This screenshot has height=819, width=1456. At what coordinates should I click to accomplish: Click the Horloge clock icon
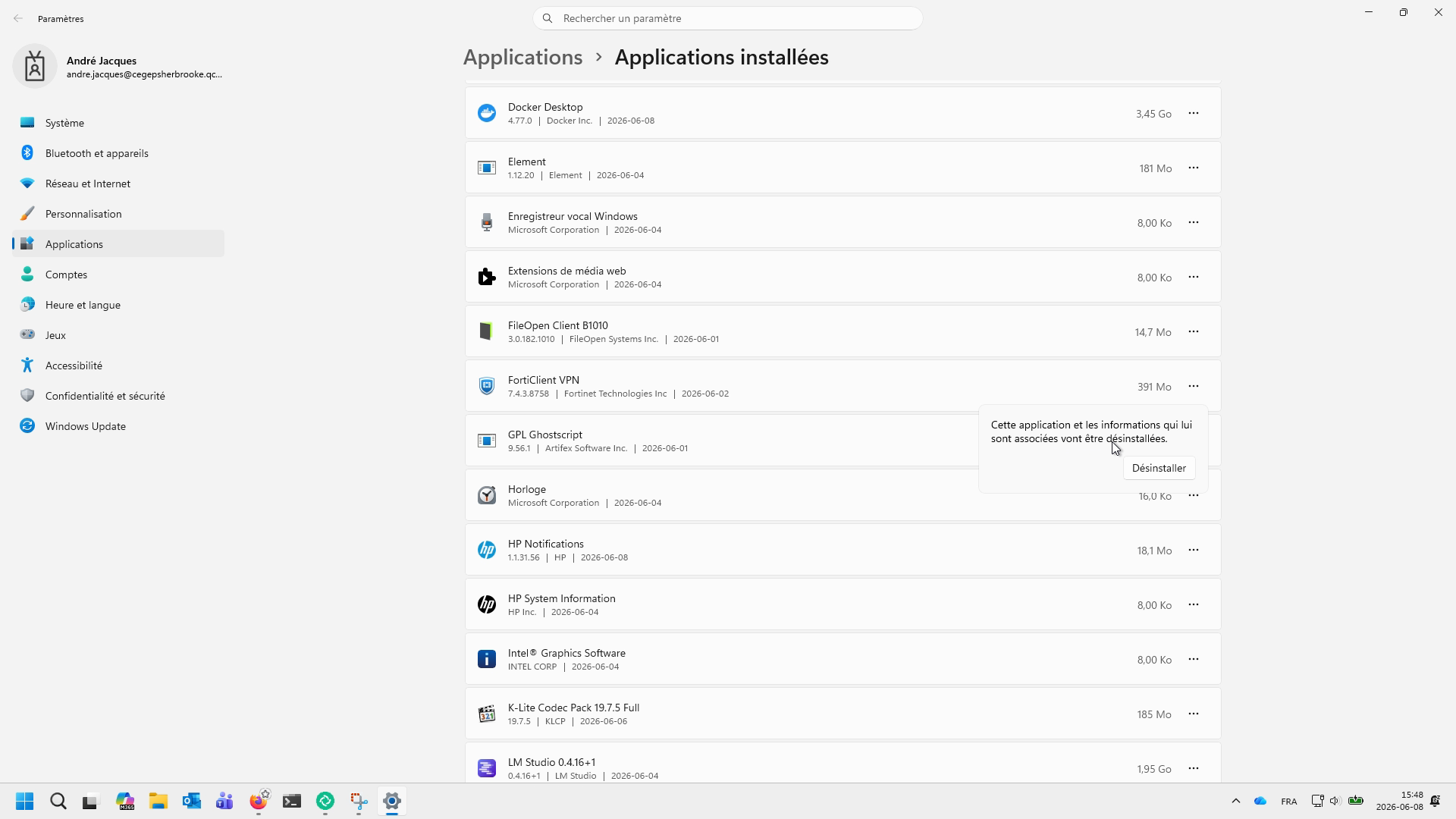coord(487,495)
